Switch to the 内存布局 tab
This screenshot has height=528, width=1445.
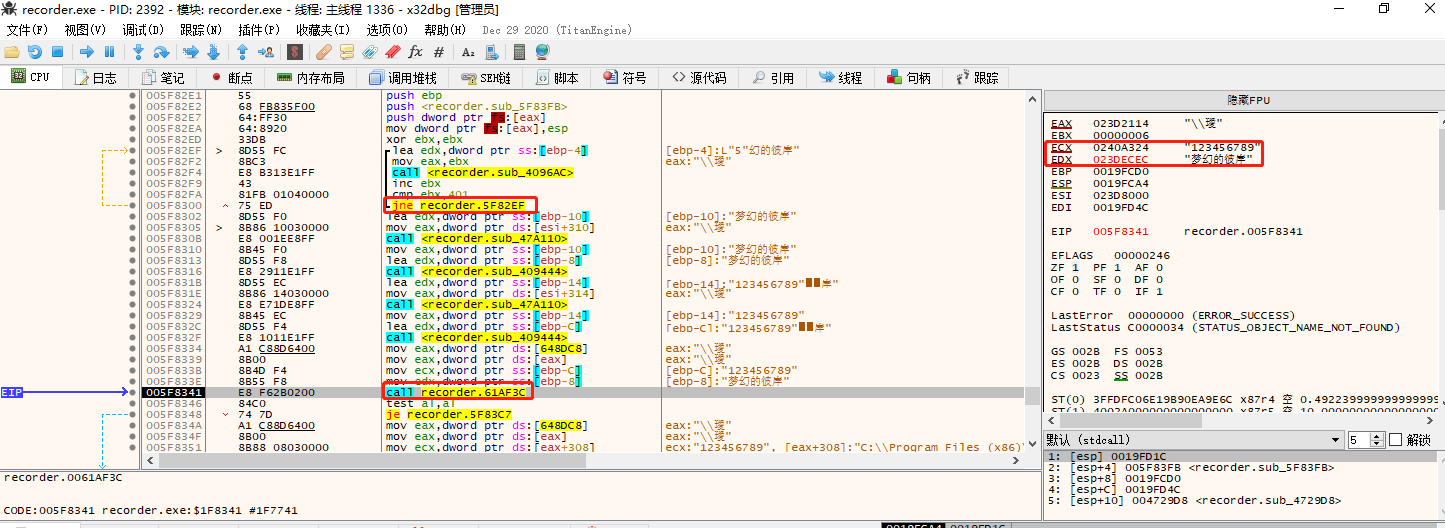(x=310, y=77)
